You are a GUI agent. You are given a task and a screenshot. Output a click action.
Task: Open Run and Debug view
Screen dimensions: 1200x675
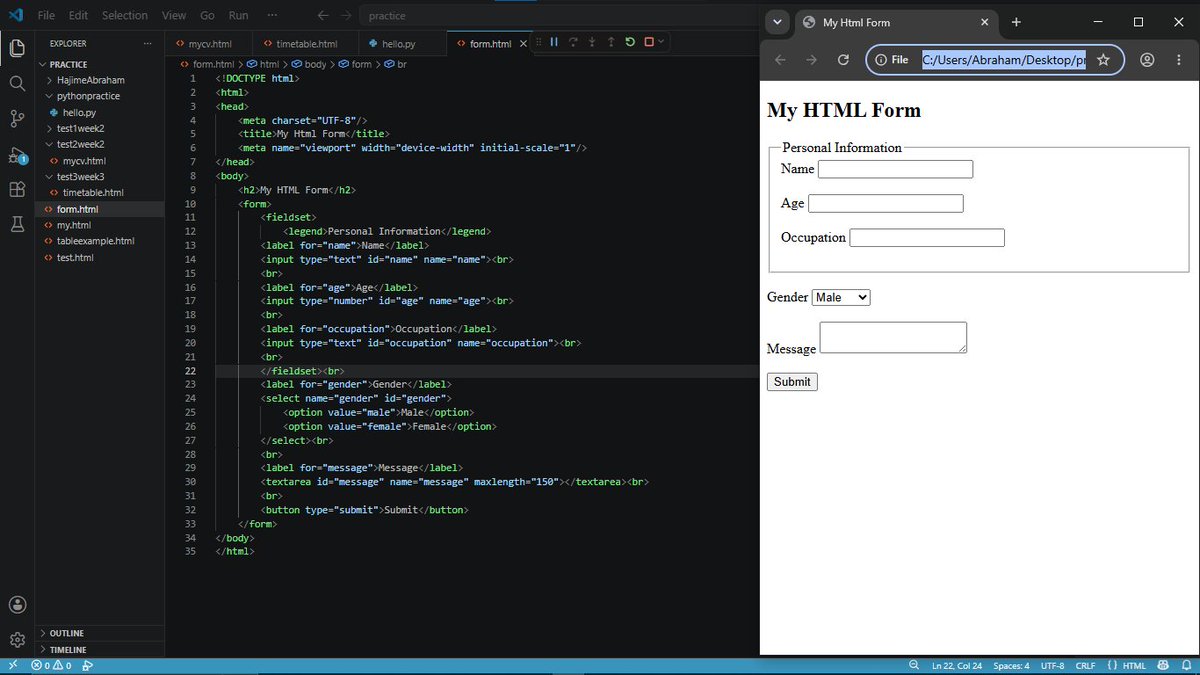17,155
